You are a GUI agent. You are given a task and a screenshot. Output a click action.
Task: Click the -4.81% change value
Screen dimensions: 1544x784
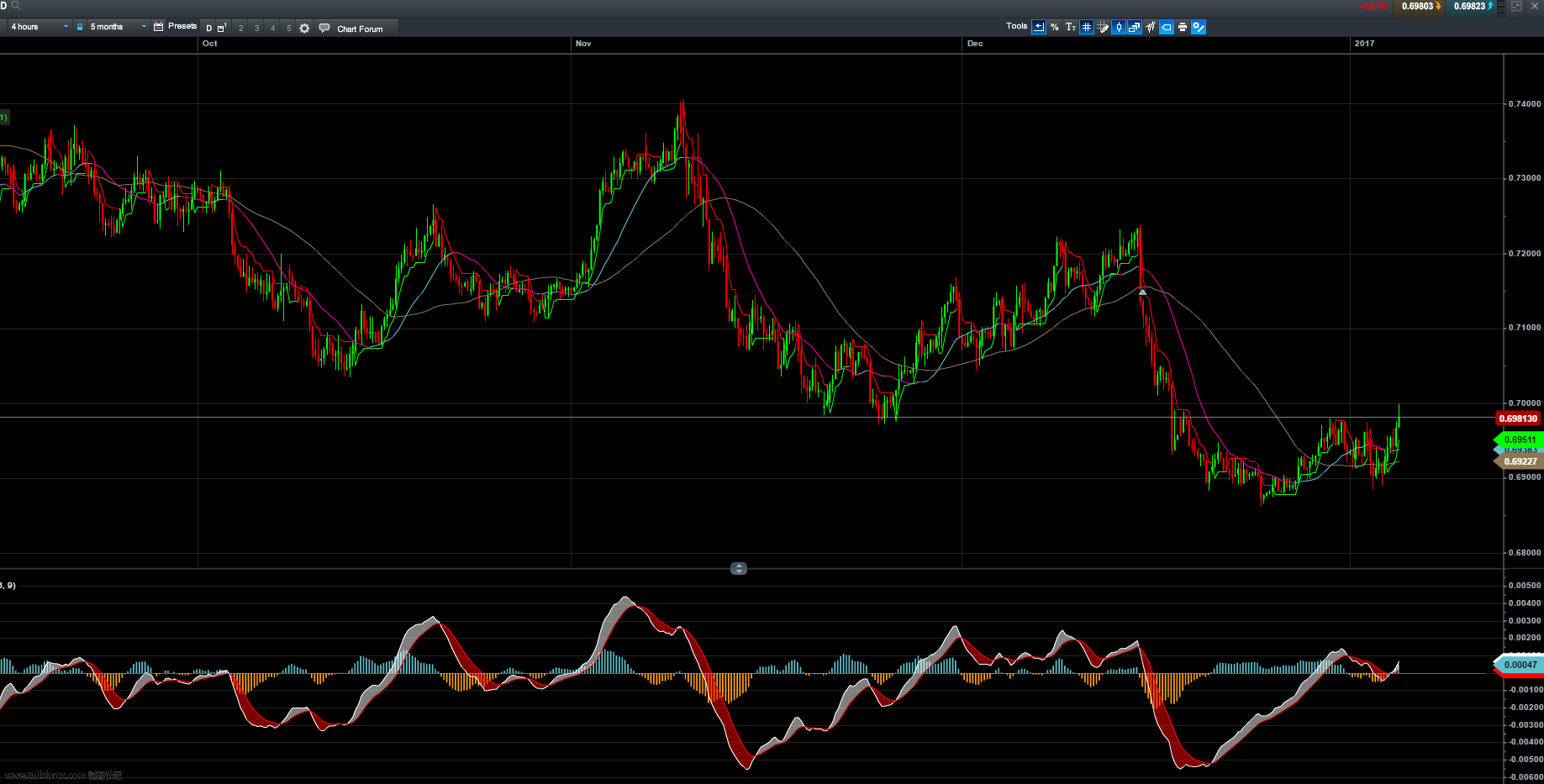[x=1373, y=7]
